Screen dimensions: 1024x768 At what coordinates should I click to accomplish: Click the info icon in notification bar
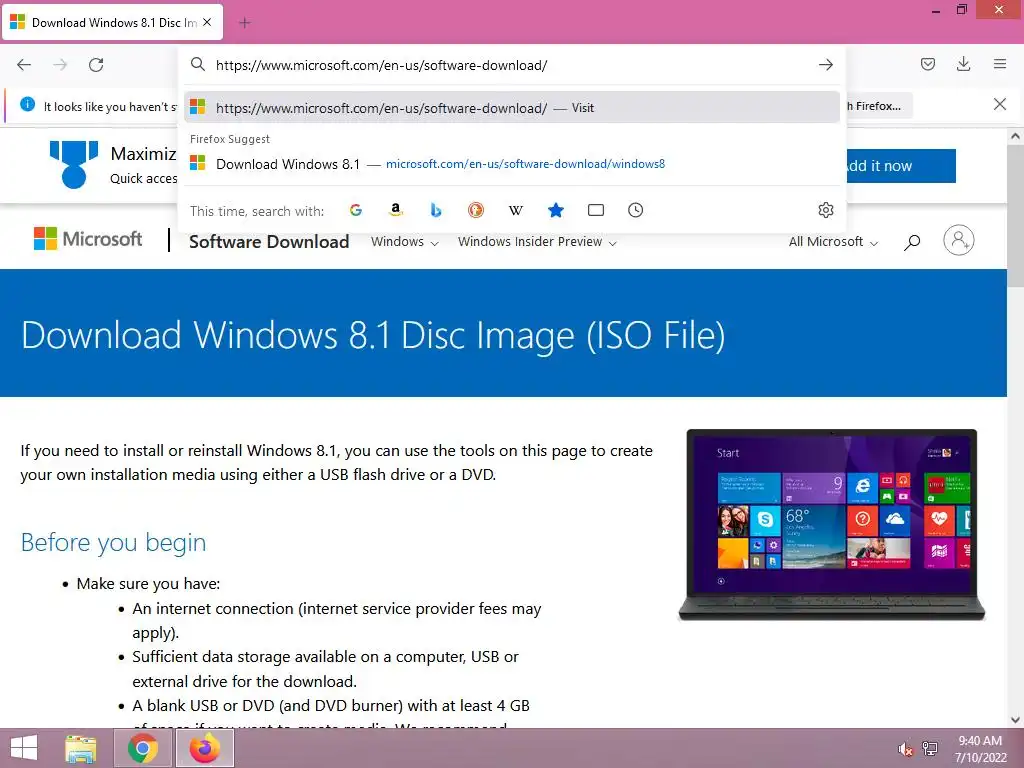(x=27, y=104)
